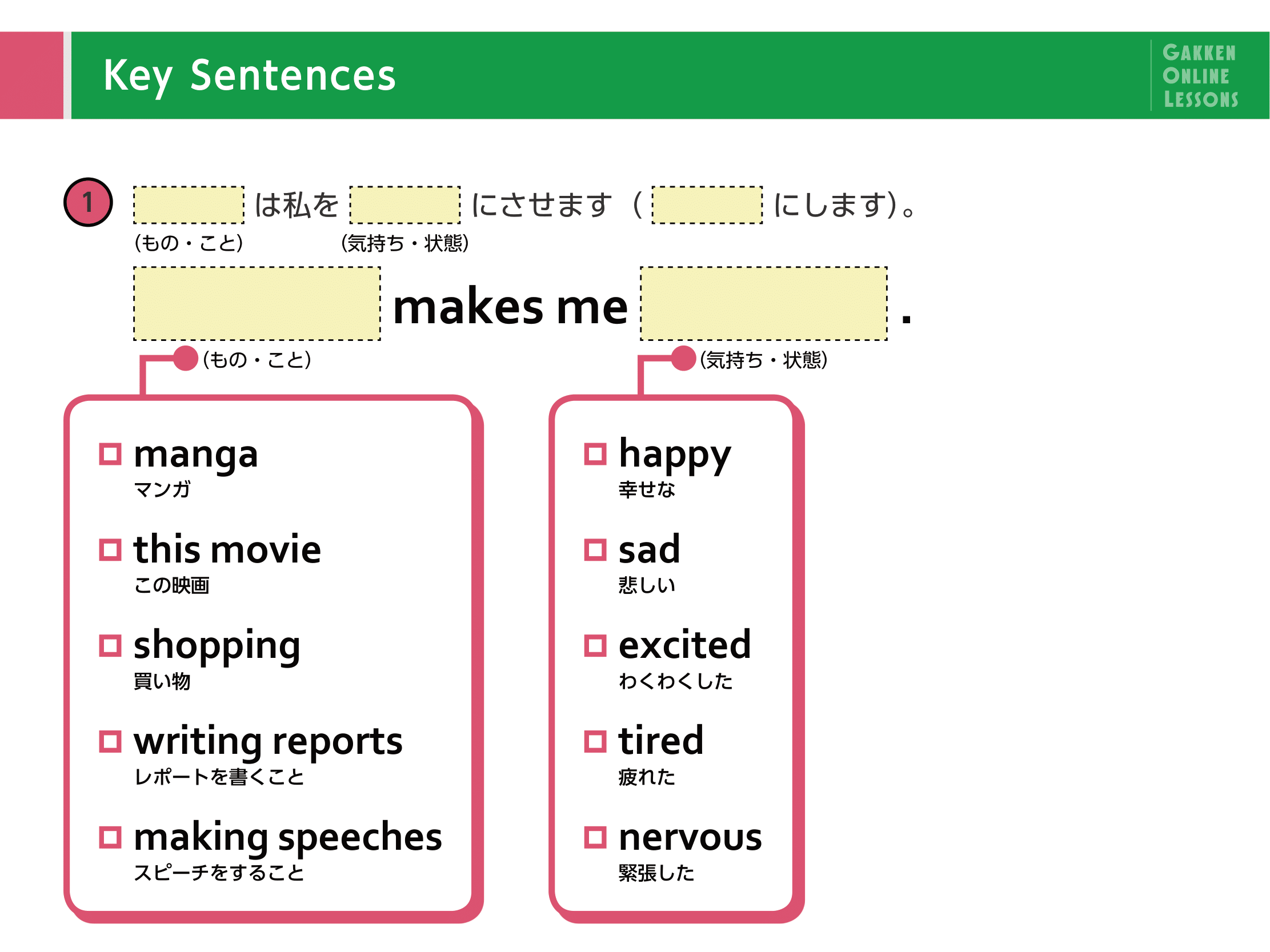The image size is (1270, 952).
Task: Check the box next to manga
Action: coord(110,454)
